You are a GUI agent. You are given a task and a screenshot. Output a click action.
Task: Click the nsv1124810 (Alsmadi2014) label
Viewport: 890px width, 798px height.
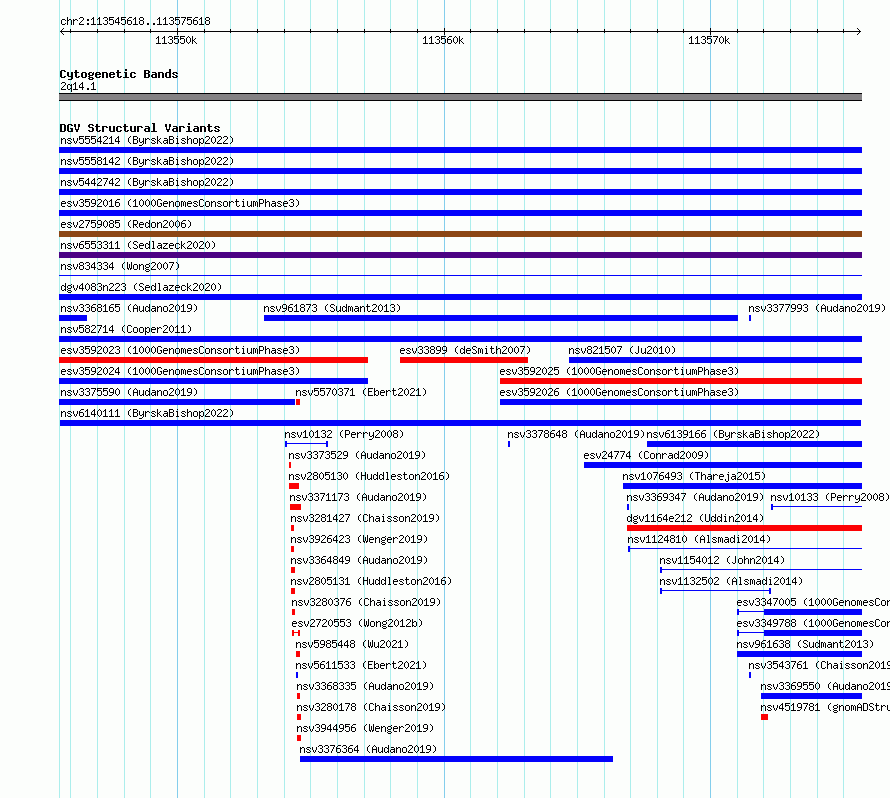(699, 539)
